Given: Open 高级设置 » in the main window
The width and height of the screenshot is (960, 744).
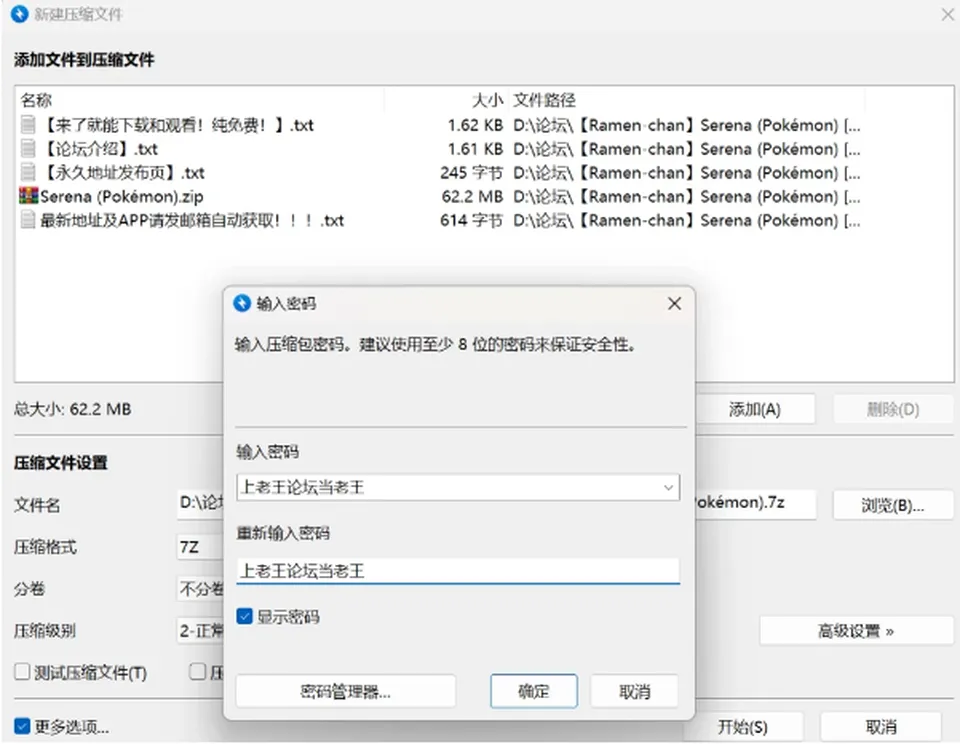Looking at the screenshot, I should coord(856,631).
